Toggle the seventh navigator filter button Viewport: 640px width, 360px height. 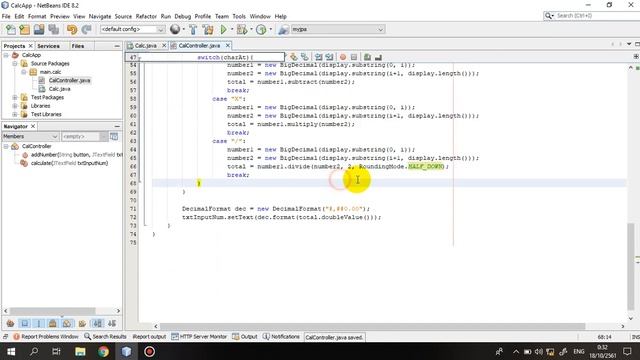[98, 323]
